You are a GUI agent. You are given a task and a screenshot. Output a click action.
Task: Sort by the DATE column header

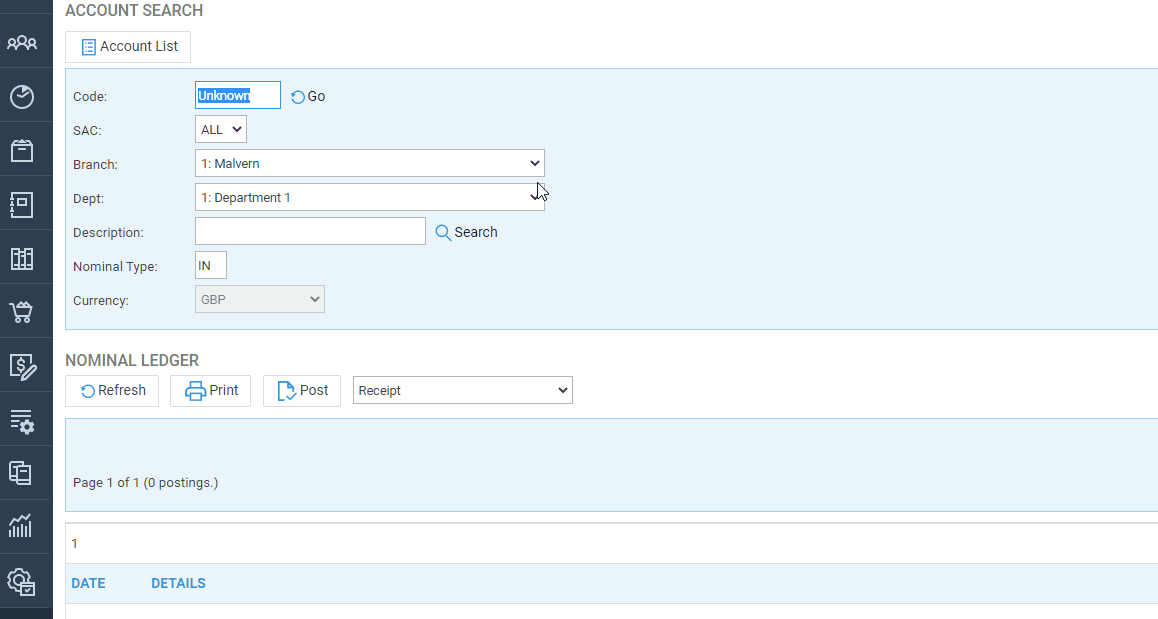click(x=88, y=584)
